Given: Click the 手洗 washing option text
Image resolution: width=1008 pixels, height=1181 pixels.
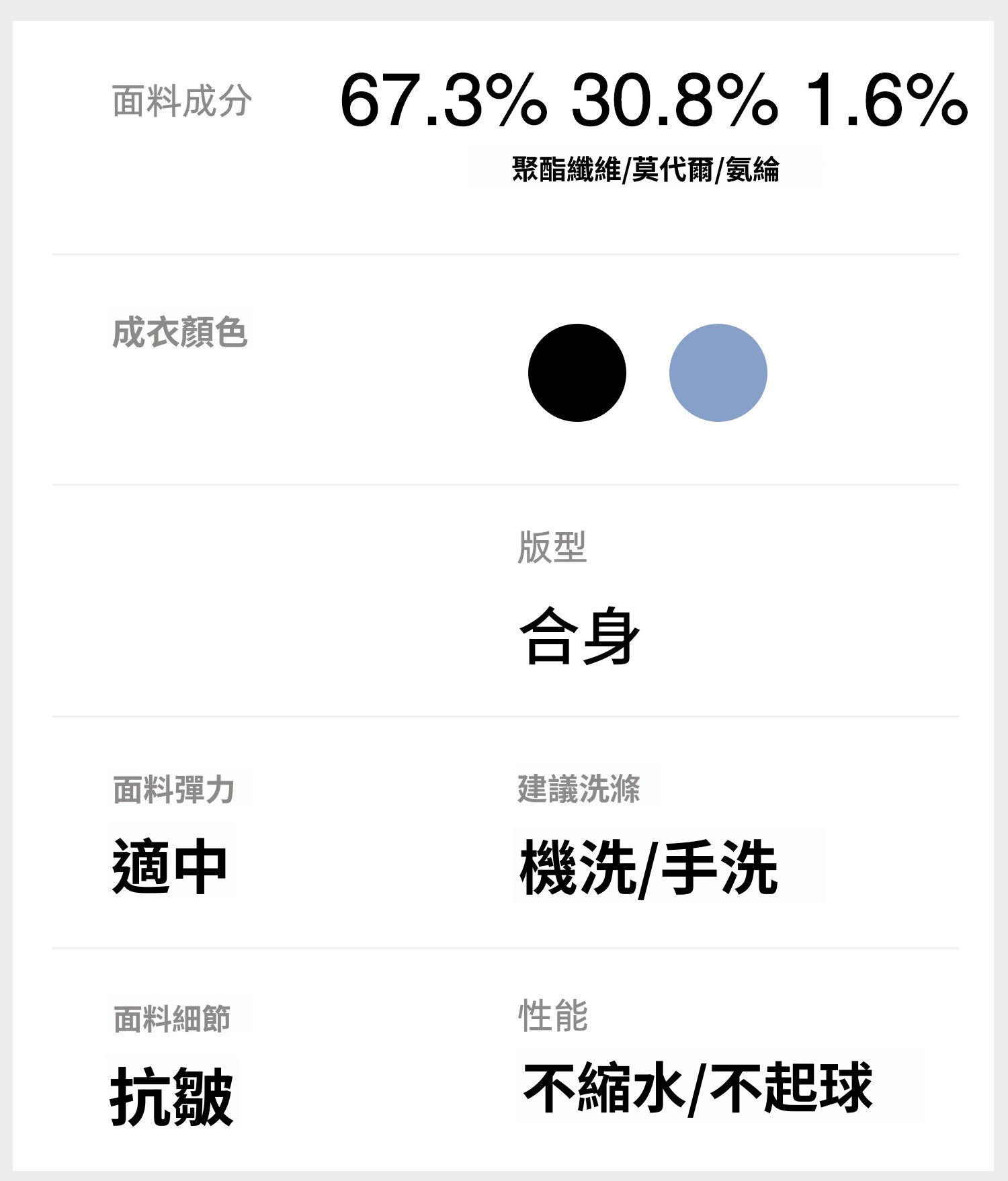Looking at the screenshot, I should pyautogui.click(x=720, y=868).
